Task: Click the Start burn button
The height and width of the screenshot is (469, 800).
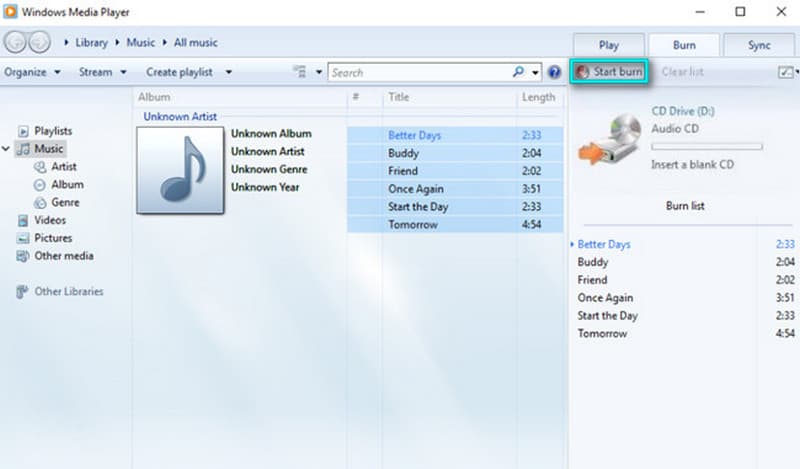Action: pyautogui.click(x=609, y=72)
